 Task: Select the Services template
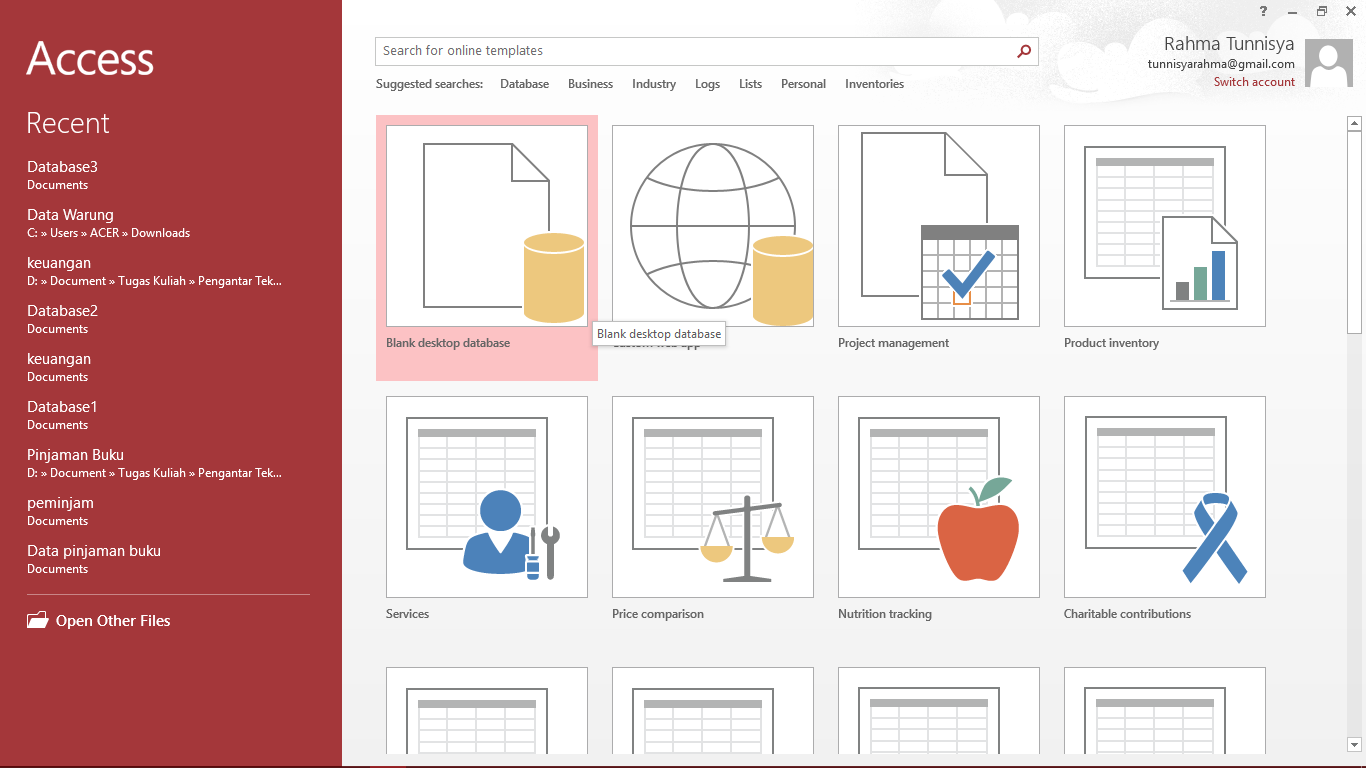pos(487,497)
